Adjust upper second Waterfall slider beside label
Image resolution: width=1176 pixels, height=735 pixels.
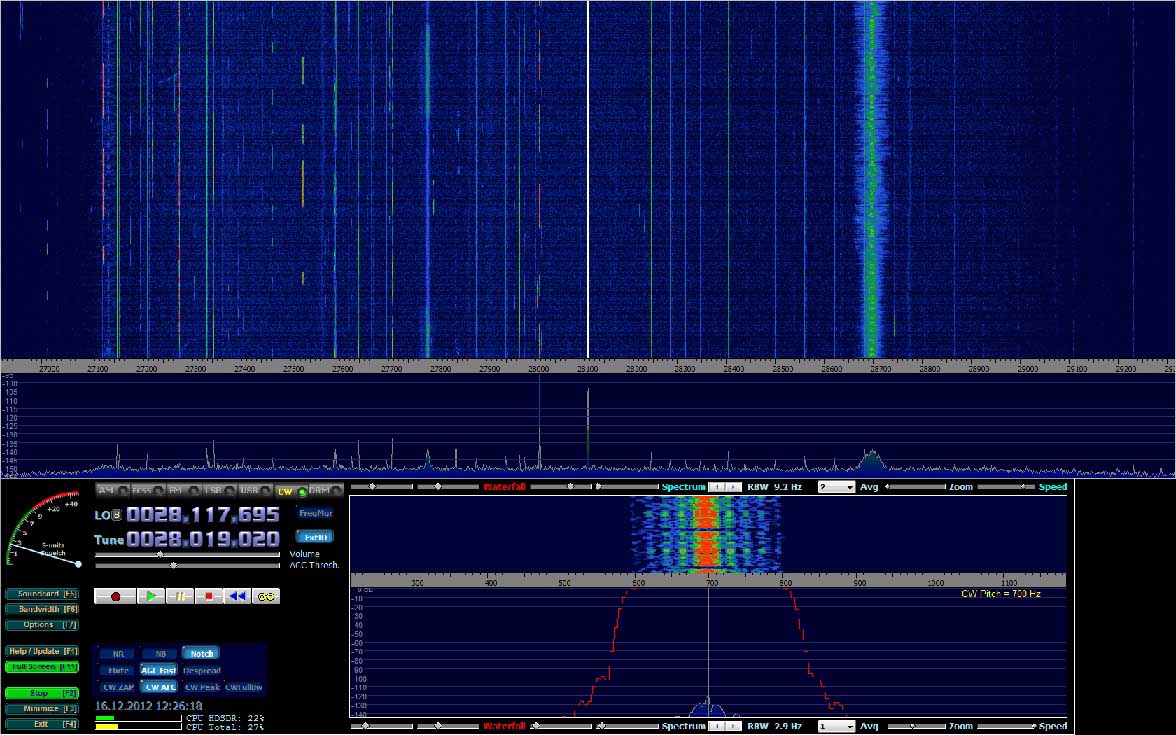pos(448,488)
